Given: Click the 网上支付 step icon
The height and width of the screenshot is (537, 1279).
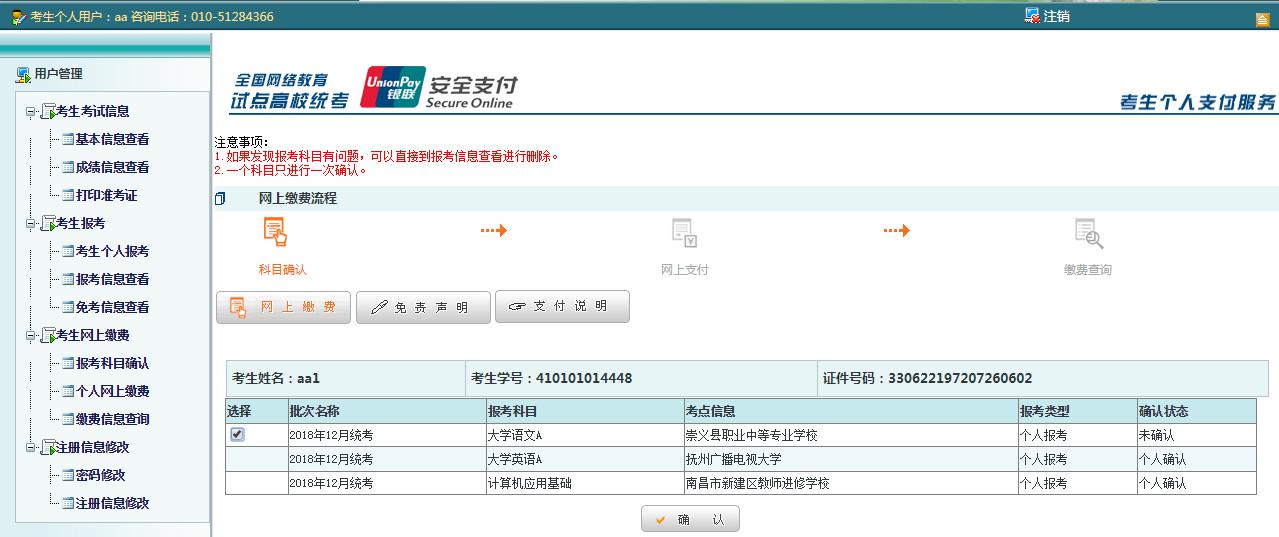Looking at the screenshot, I should point(684,233).
